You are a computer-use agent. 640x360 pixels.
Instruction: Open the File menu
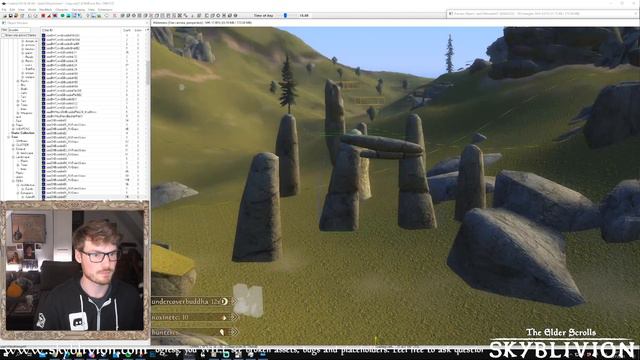pos(4,9)
